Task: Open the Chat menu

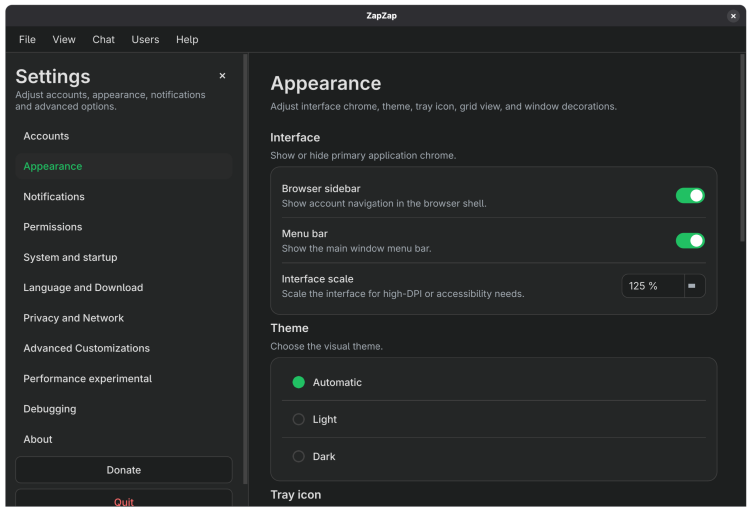Action: click(103, 39)
